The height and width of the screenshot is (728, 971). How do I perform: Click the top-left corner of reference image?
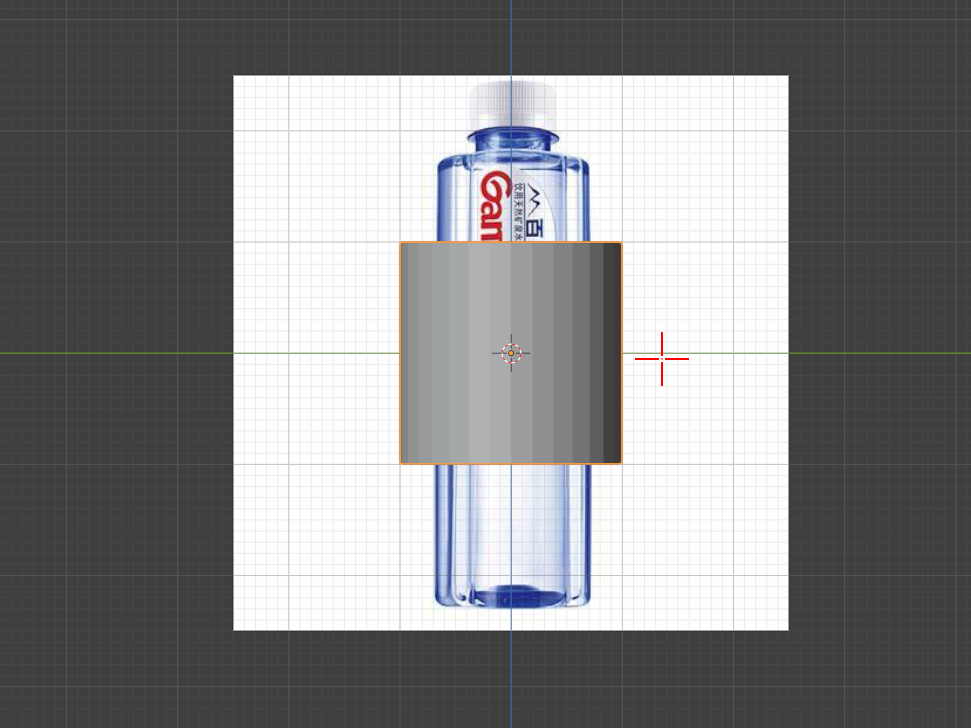click(x=234, y=76)
